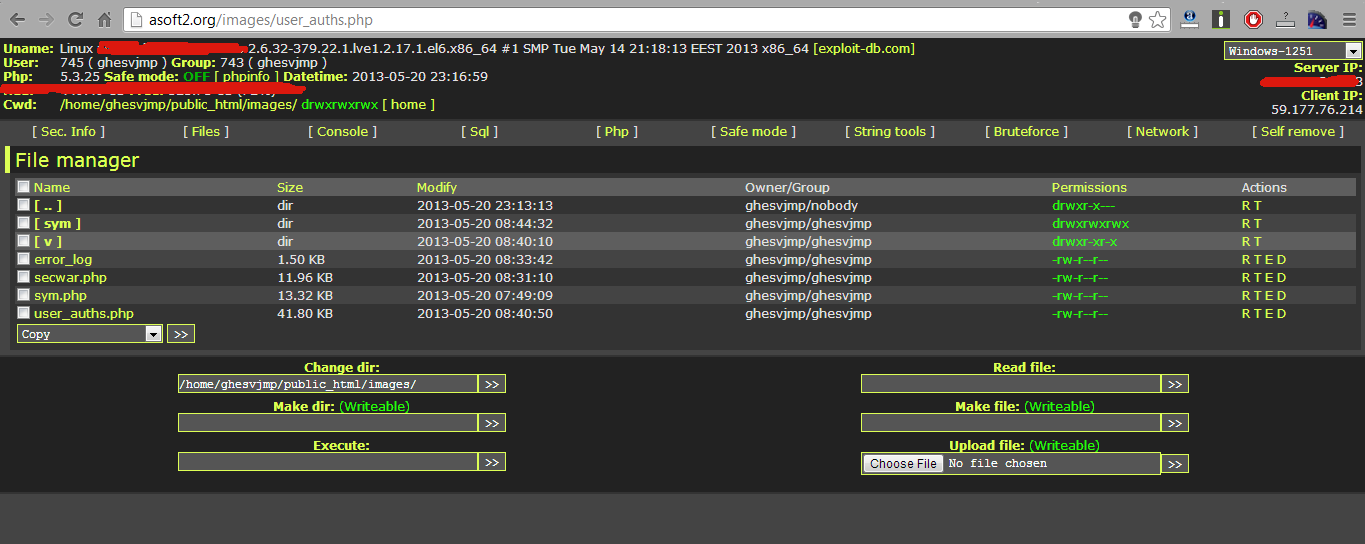Screen dimensions: 1365x544
Task: Click the browser back arrow
Action: pyautogui.click(x=17, y=19)
